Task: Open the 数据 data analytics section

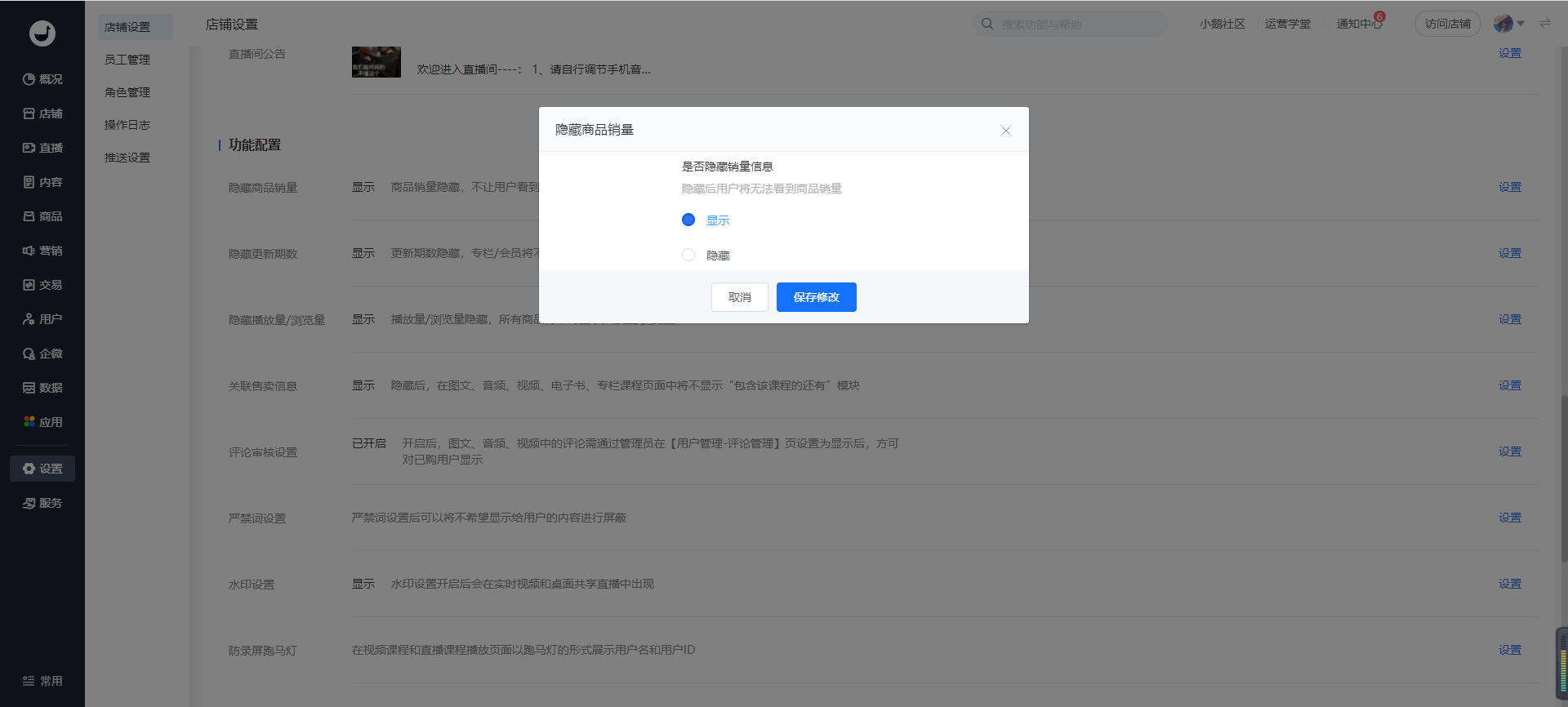Action: tap(42, 388)
